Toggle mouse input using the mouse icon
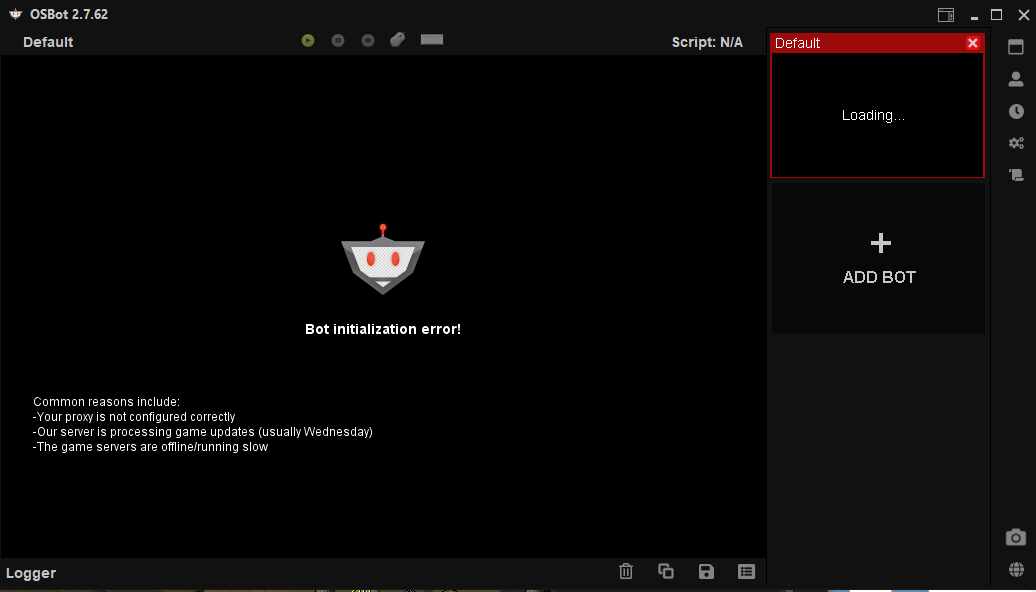The width and height of the screenshot is (1036, 592). (397, 40)
